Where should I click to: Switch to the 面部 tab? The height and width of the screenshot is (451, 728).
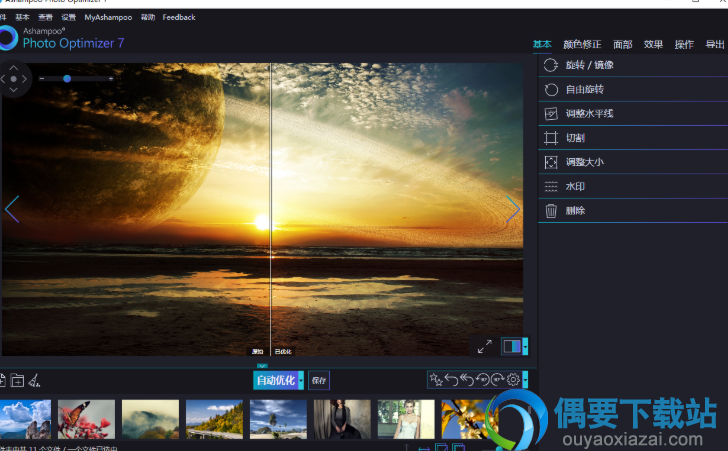click(623, 44)
